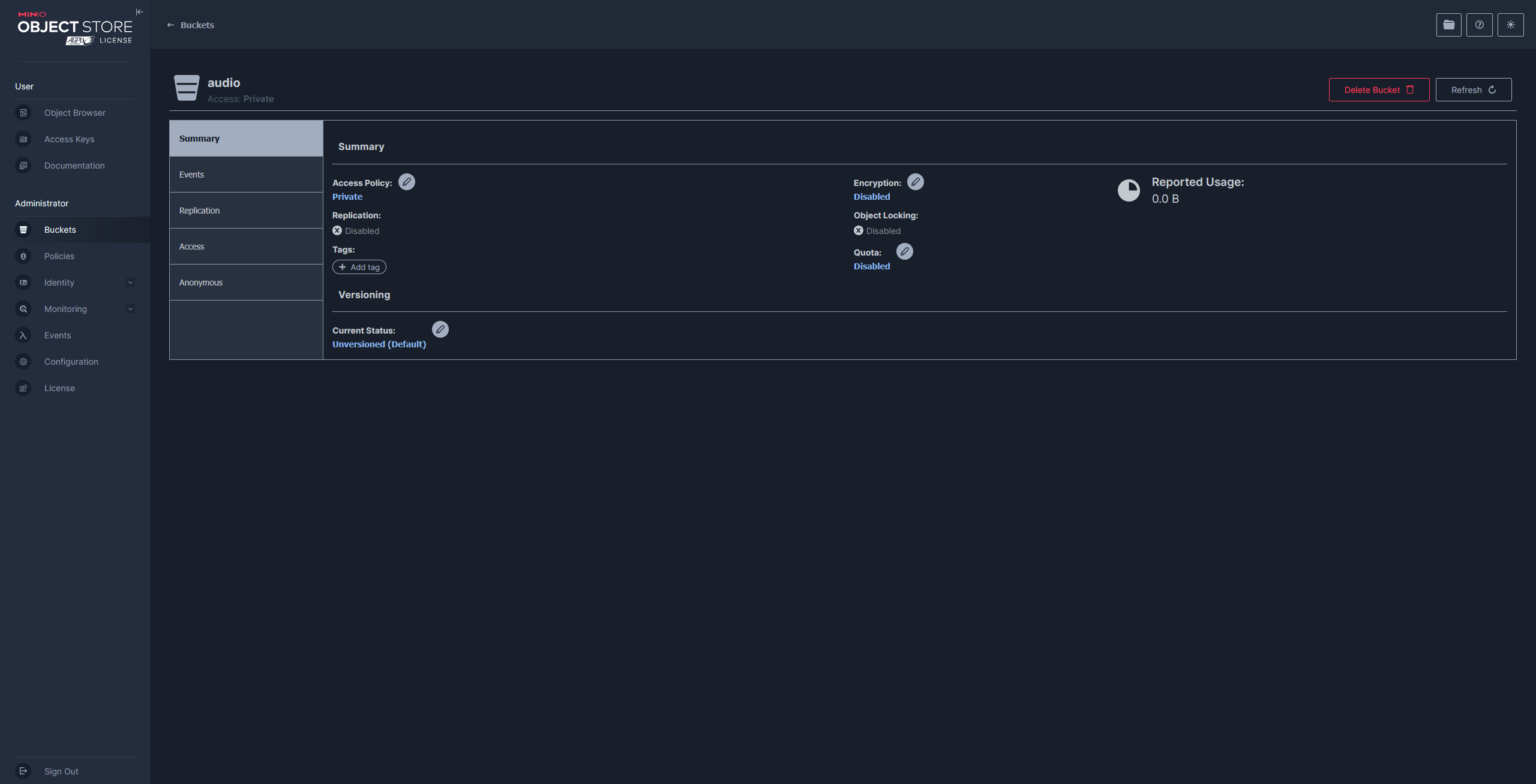
Task: Click the Sign Out icon
Action: coord(23,771)
